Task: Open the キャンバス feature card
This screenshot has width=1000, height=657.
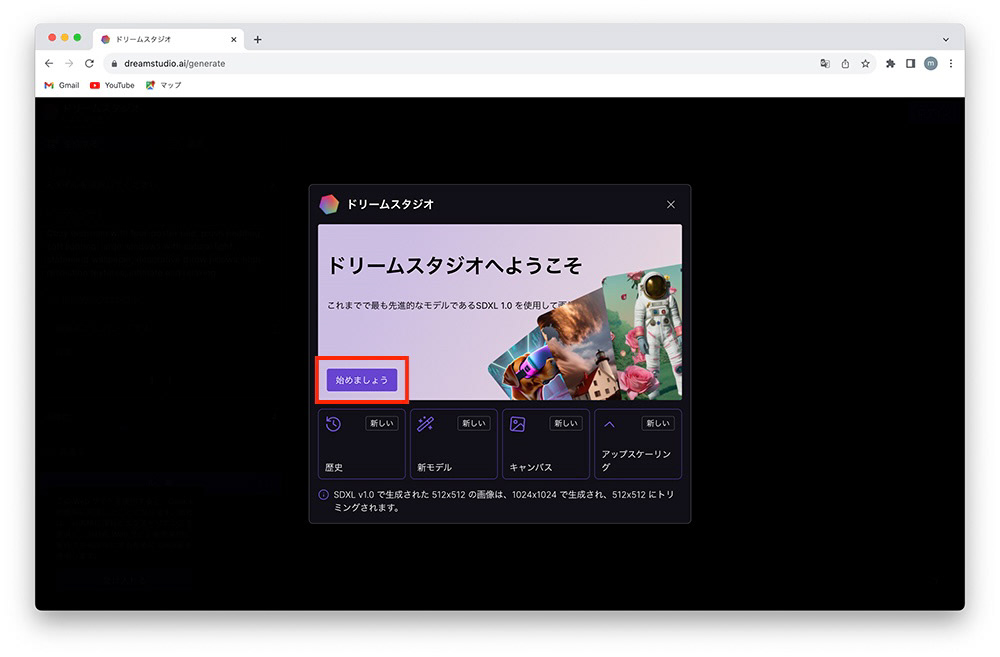Action: pyautogui.click(x=546, y=444)
